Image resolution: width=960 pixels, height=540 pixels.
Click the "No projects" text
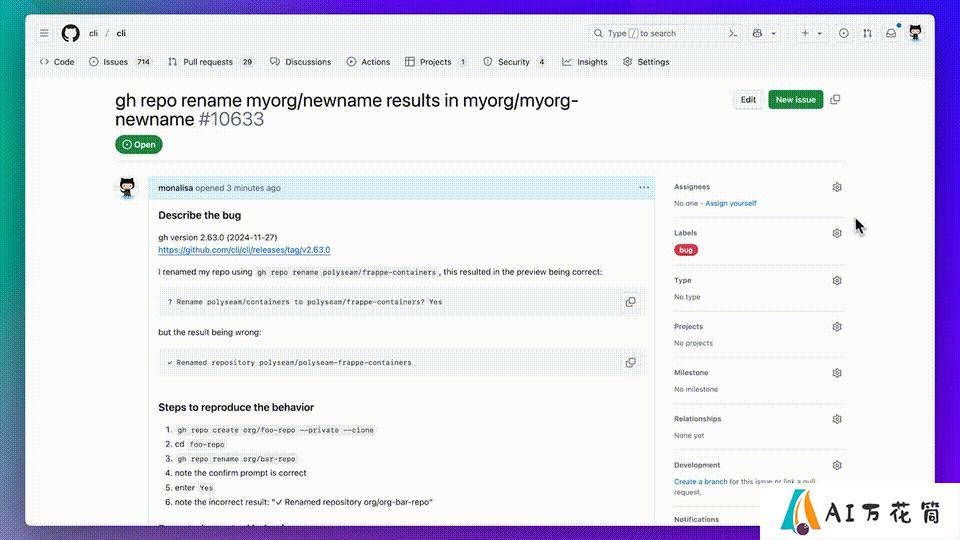click(x=693, y=343)
